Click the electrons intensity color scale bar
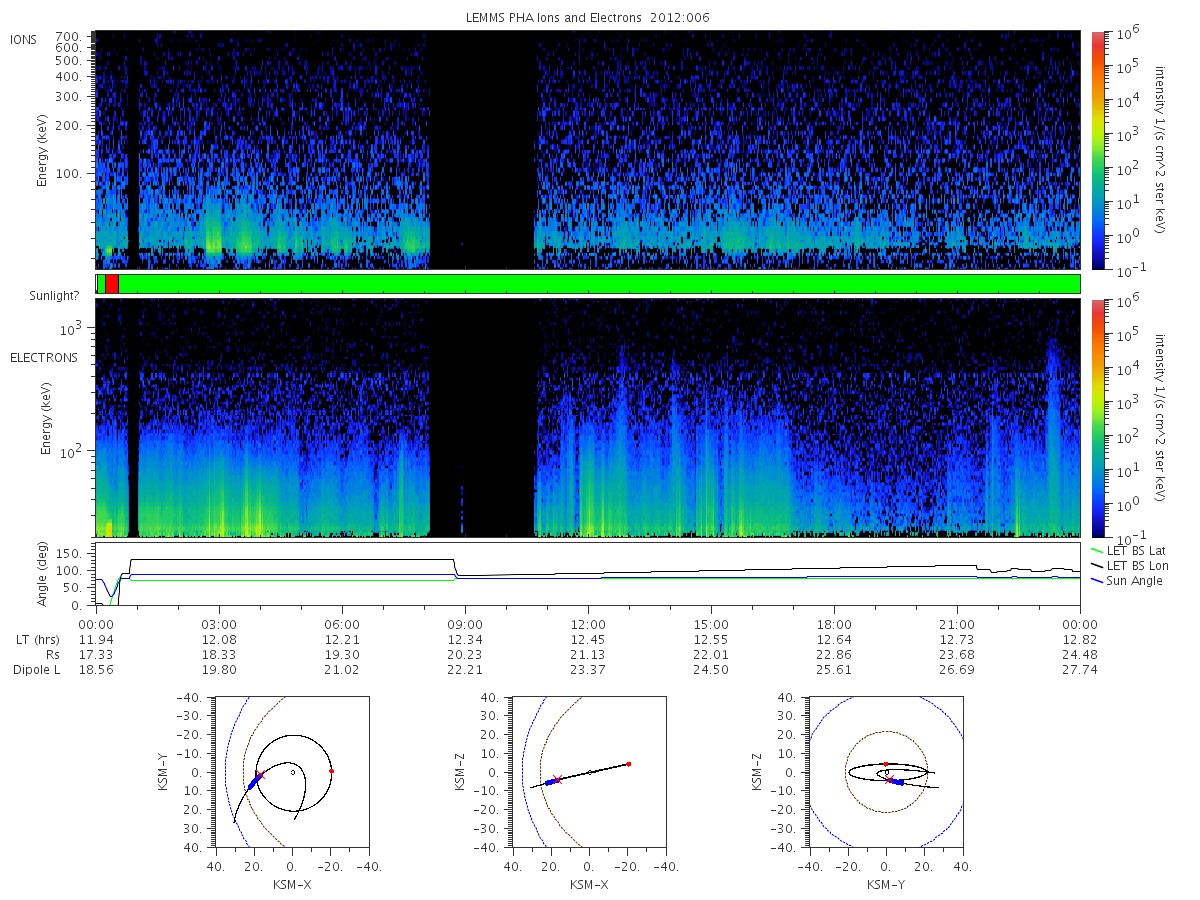The height and width of the screenshot is (900, 1200). (x=1097, y=416)
